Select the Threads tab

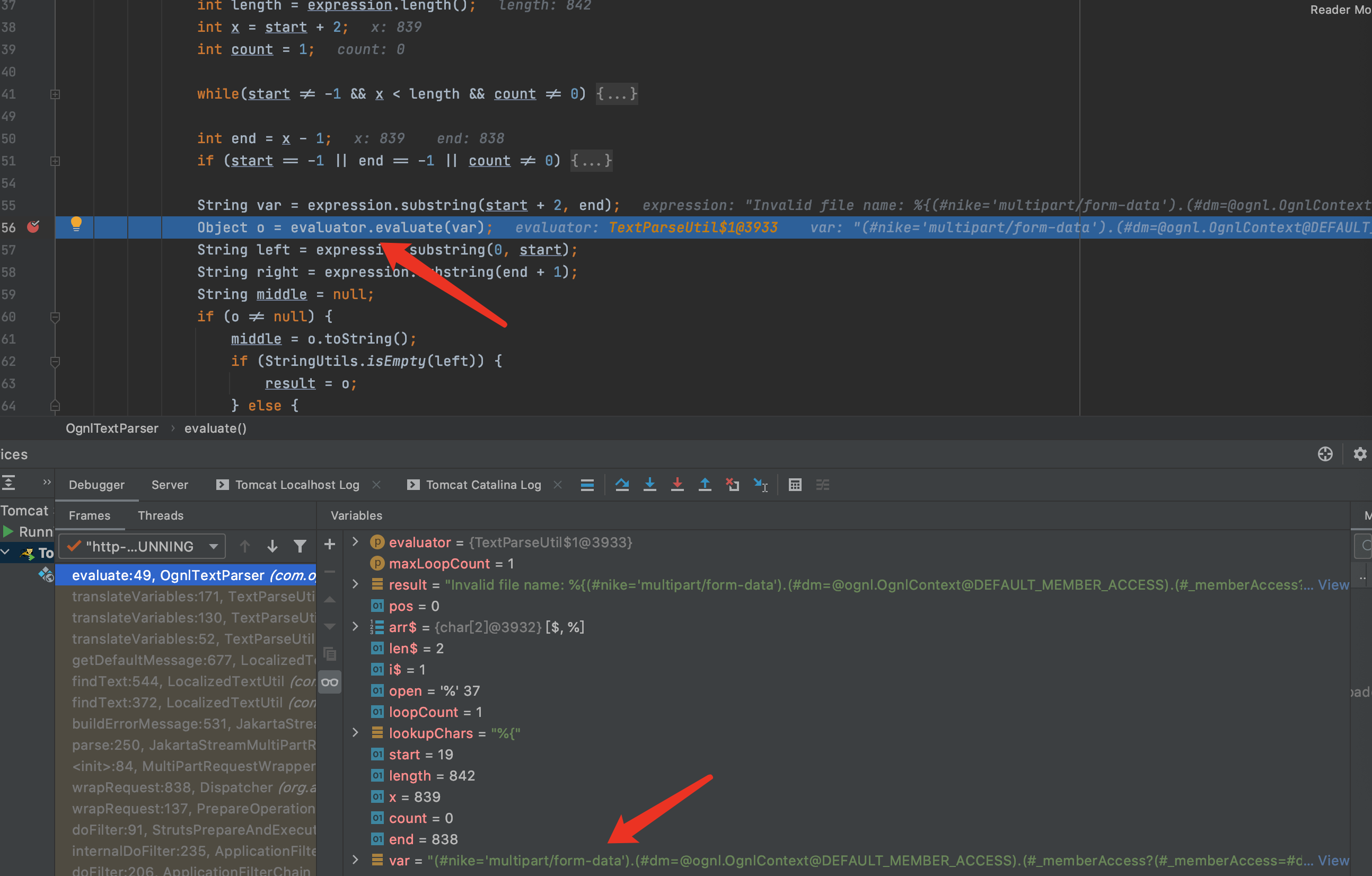[x=161, y=515]
